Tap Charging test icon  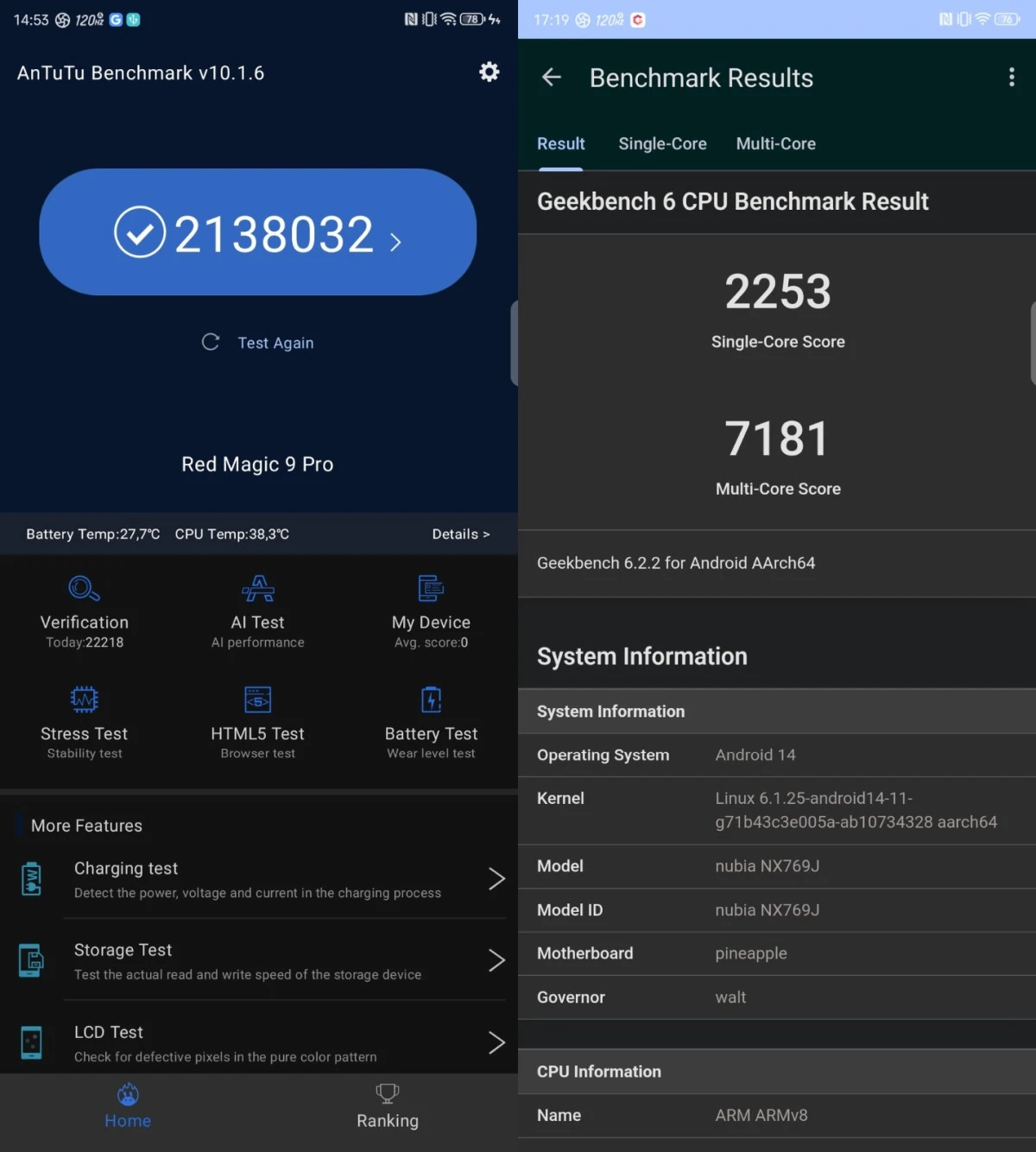coord(32,879)
